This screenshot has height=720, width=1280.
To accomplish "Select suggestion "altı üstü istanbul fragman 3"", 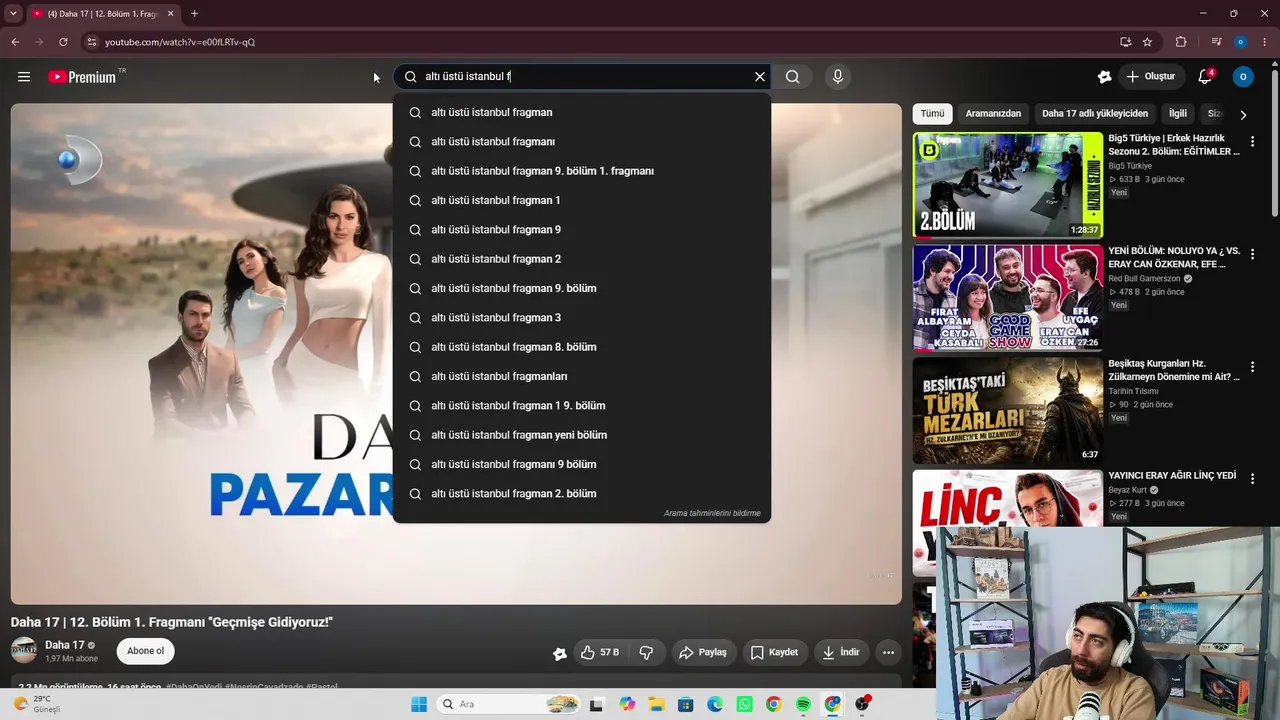I will pyautogui.click(x=582, y=318).
